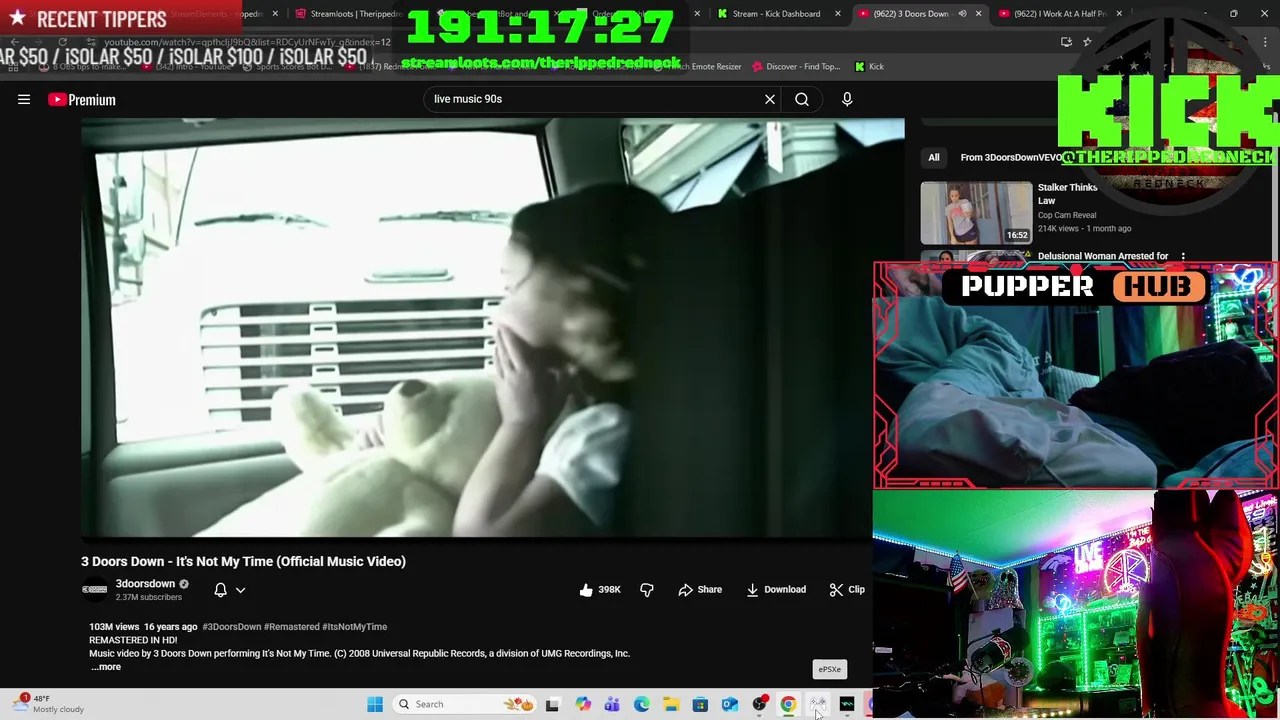Share the 3 Doors Down video
Image resolution: width=1280 pixels, height=720 pixels.
pos(700,590)
